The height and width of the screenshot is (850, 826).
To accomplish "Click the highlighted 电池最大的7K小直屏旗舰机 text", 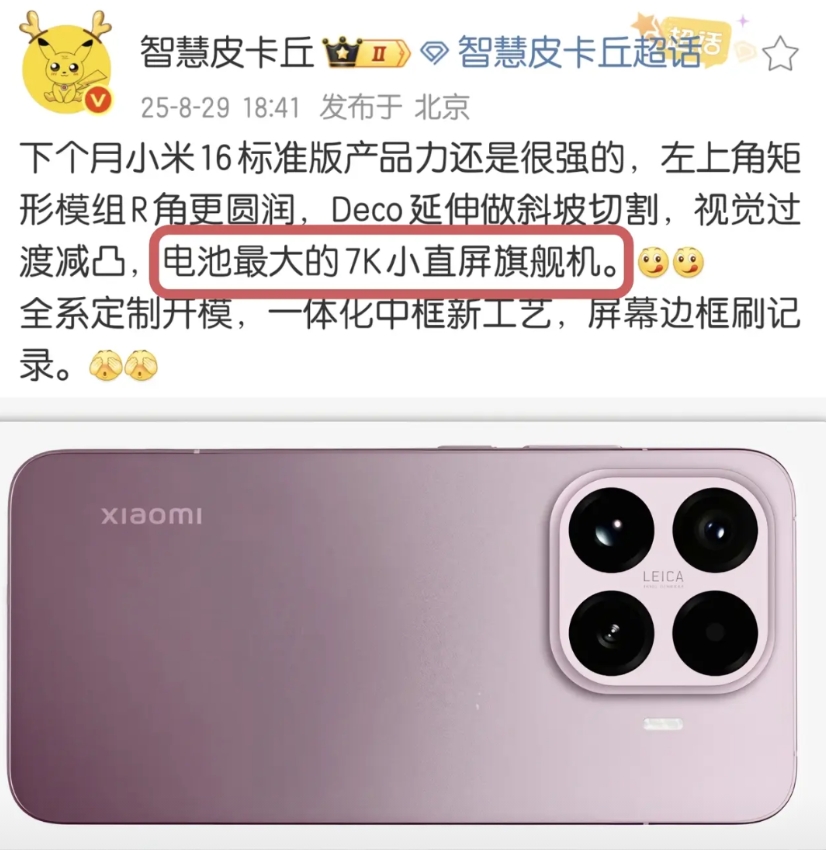I will pyautogui.click(x=391, y=262).
